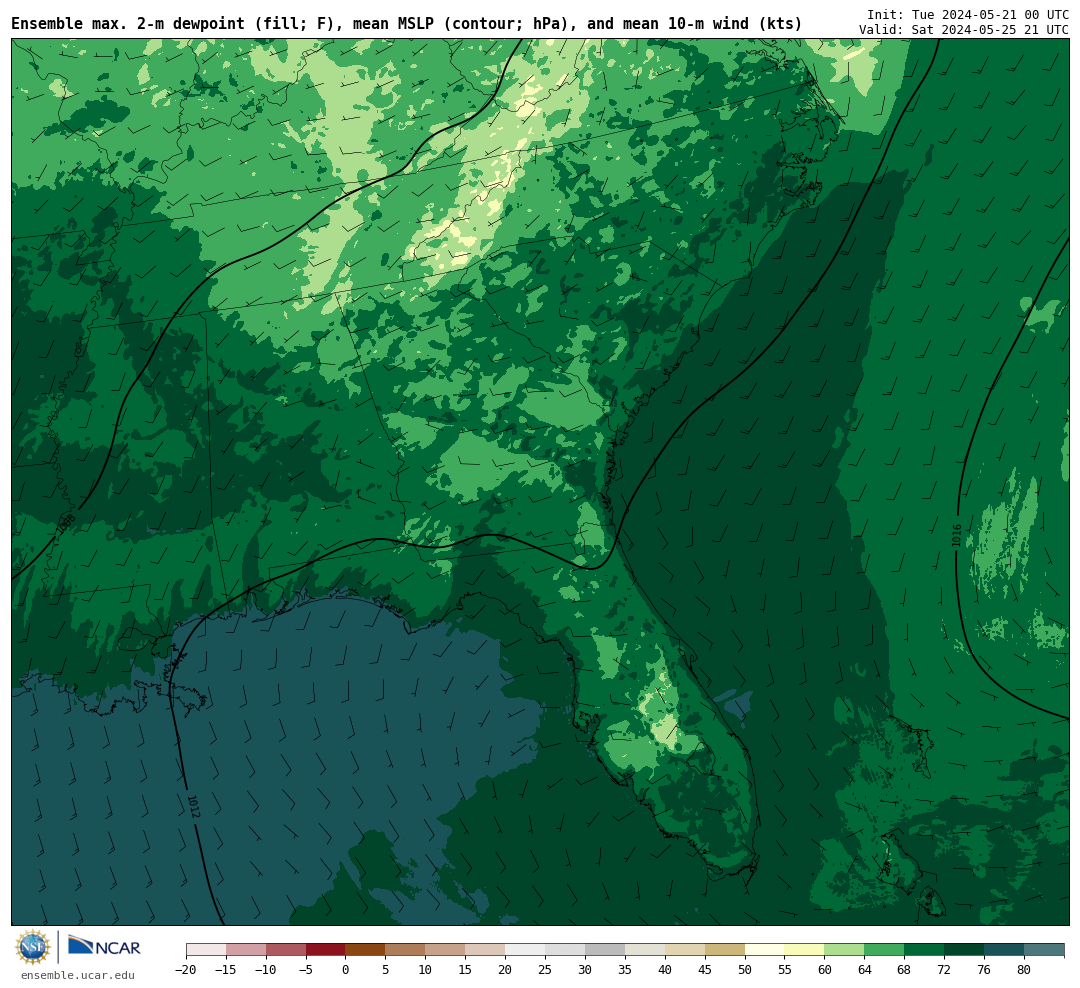1080x988 pixels.
Task: Click the colorbar label 72
Action: pyautogui.click(x=945, y=970)
